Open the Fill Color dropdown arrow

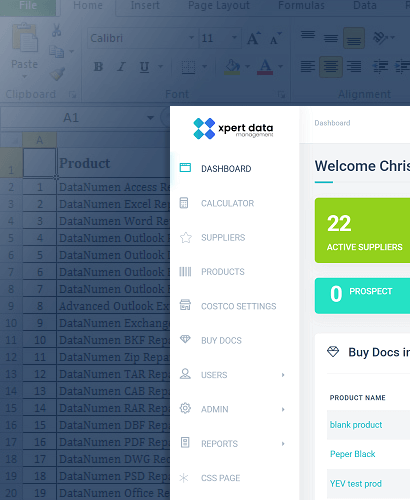247,67
